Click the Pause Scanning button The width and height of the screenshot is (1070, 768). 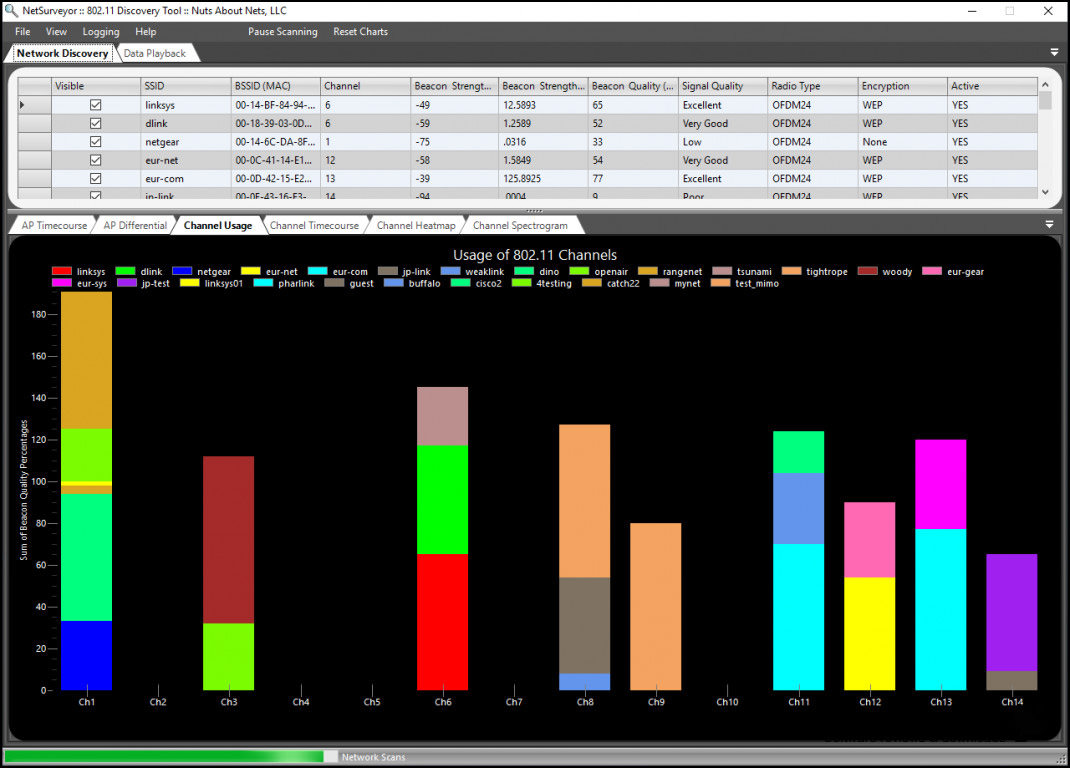click(284, 31)
